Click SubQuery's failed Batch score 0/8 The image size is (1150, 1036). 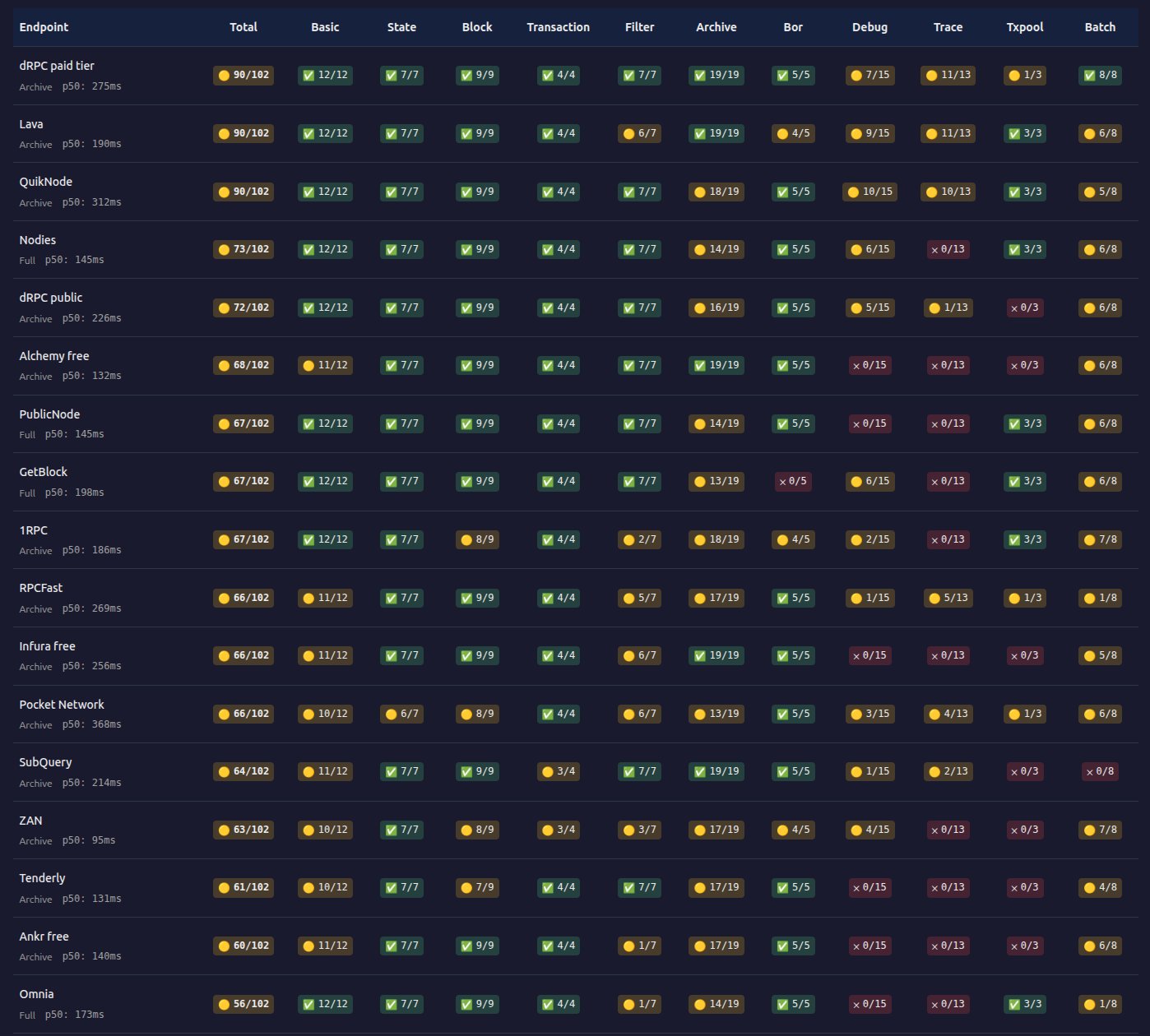point(1100,771)
